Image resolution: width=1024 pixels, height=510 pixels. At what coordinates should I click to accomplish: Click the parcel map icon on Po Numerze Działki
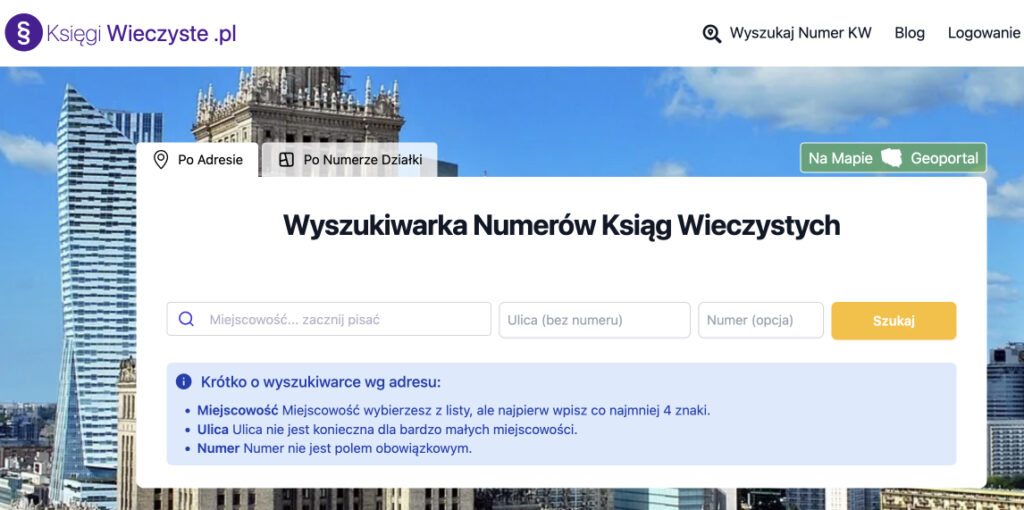point(287,160)
